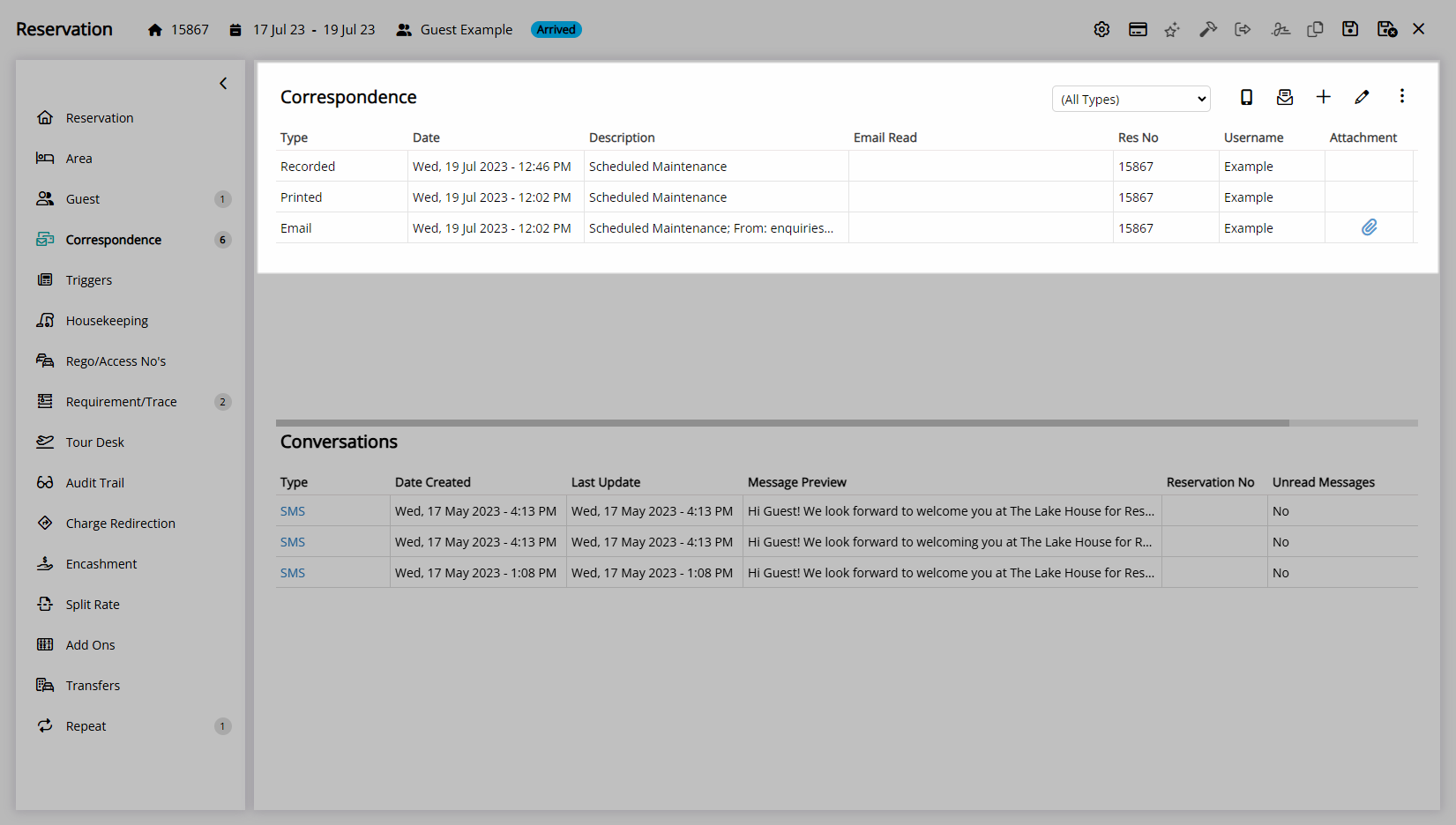
Task: Open the Housekeeping sidebar item
Action: click(107, 321)
